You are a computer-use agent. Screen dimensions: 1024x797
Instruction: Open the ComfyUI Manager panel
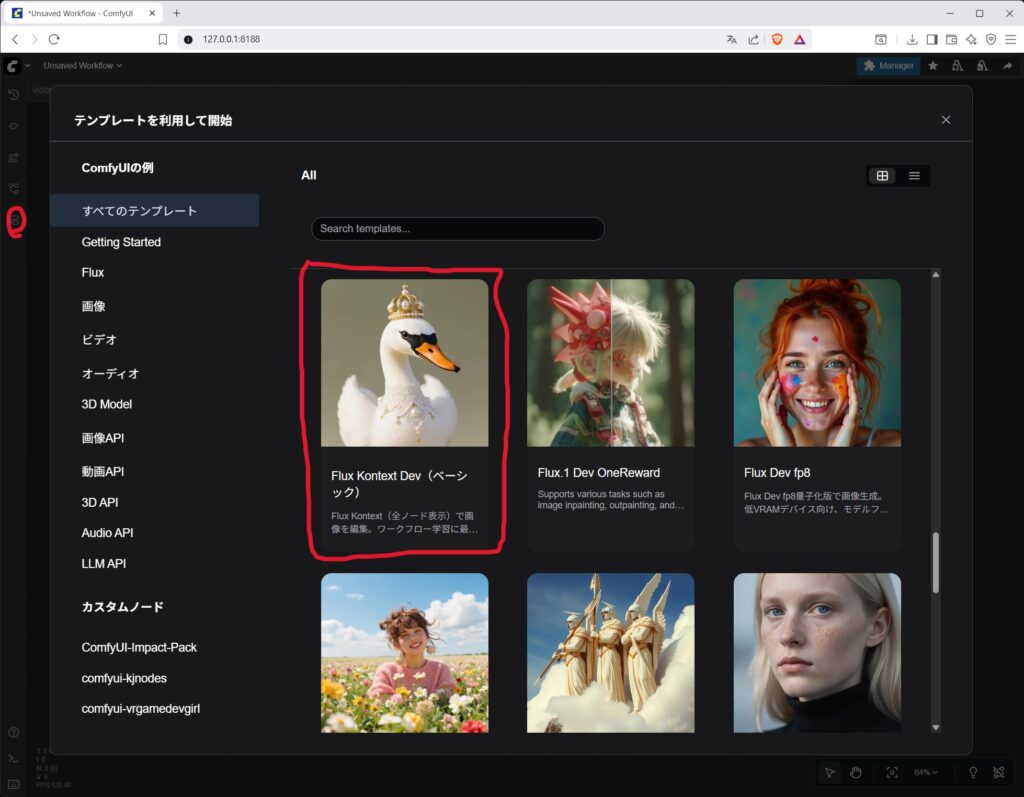click(888, 66)
